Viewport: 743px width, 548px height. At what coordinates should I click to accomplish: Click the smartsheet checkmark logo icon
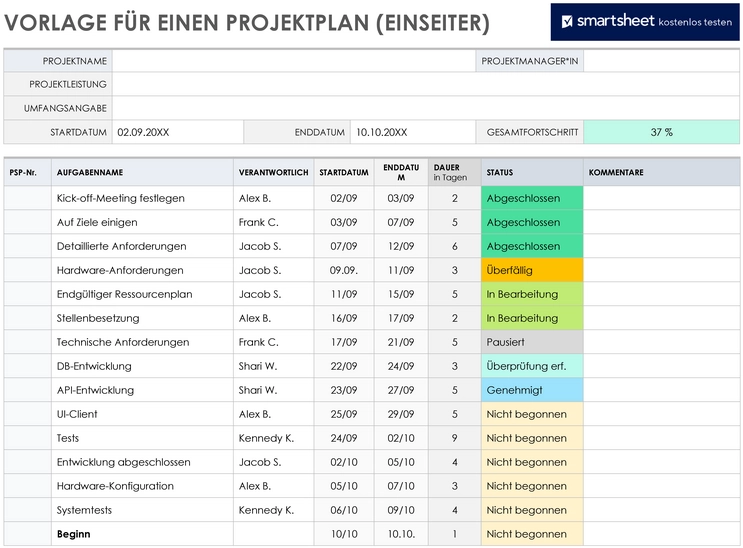pyautogui.click(x=567, y=22)
